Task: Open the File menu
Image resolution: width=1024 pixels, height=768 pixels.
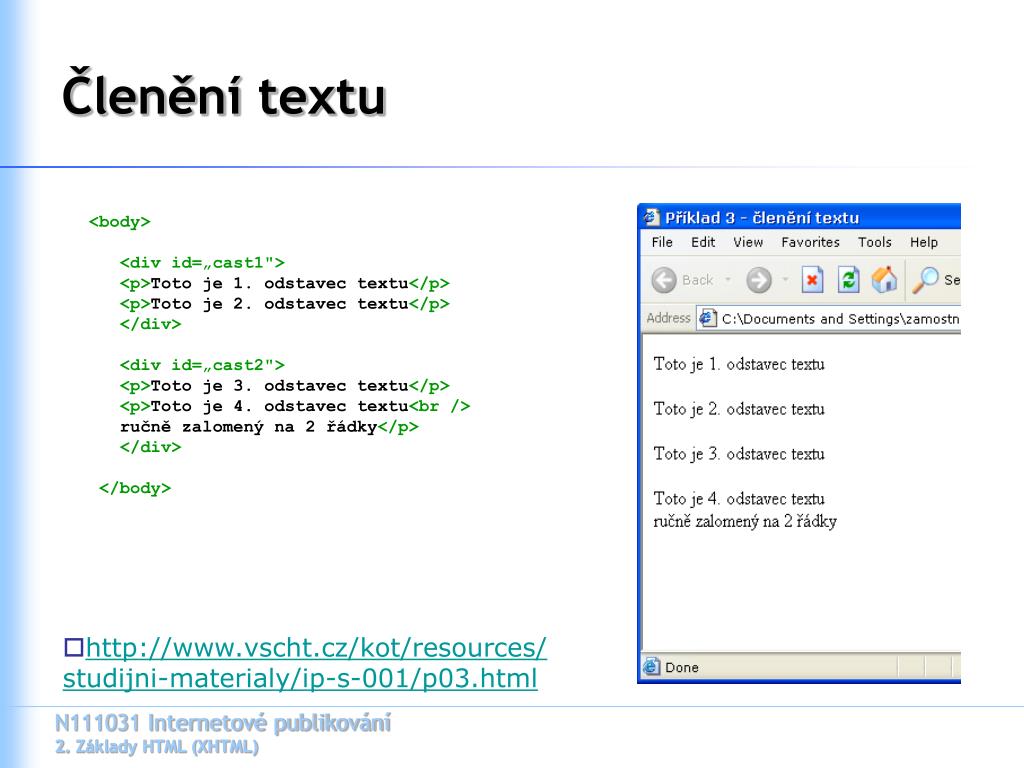Action: [x=662, y=242]
